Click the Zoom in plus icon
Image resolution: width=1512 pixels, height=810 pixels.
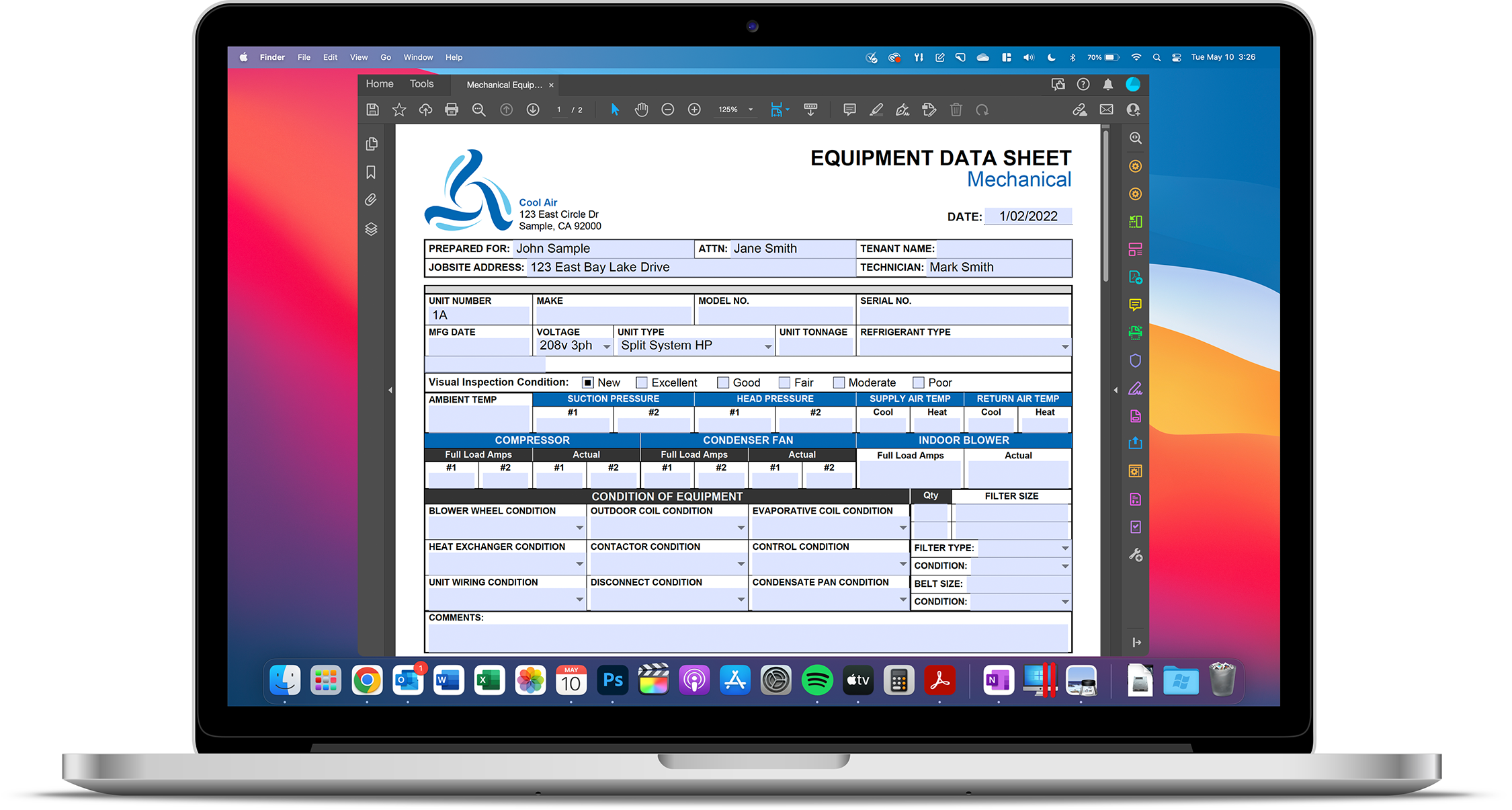[694, 110]
